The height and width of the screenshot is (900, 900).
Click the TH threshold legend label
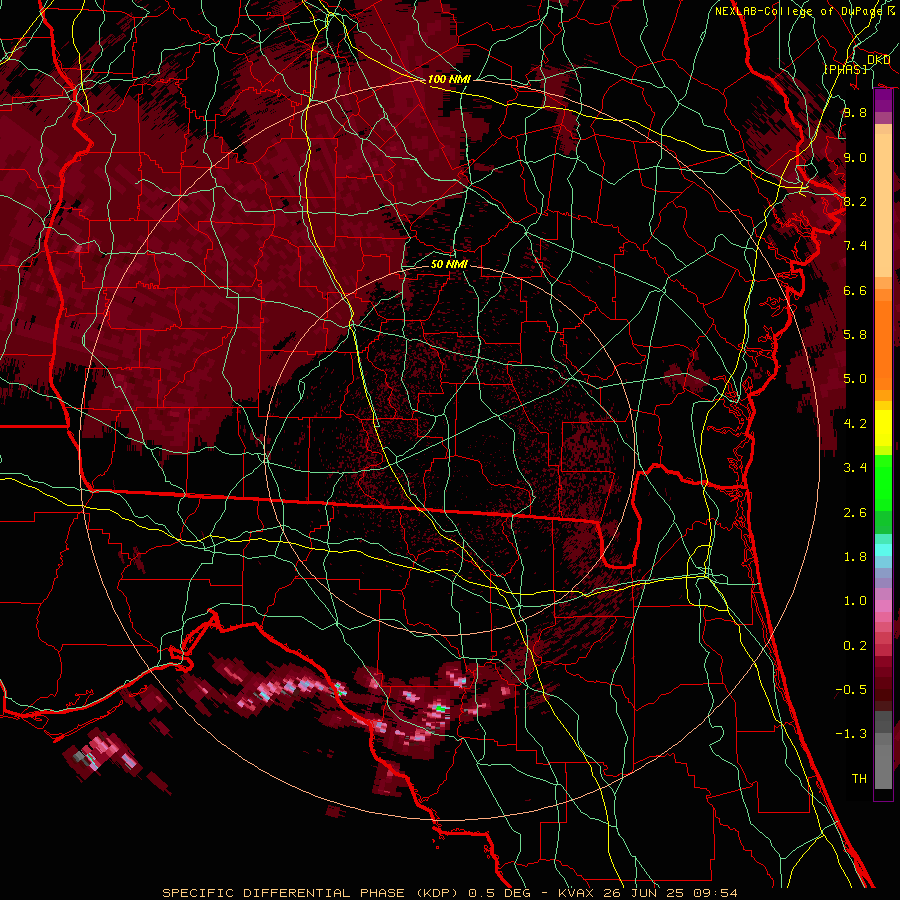[x=859, y=779]
